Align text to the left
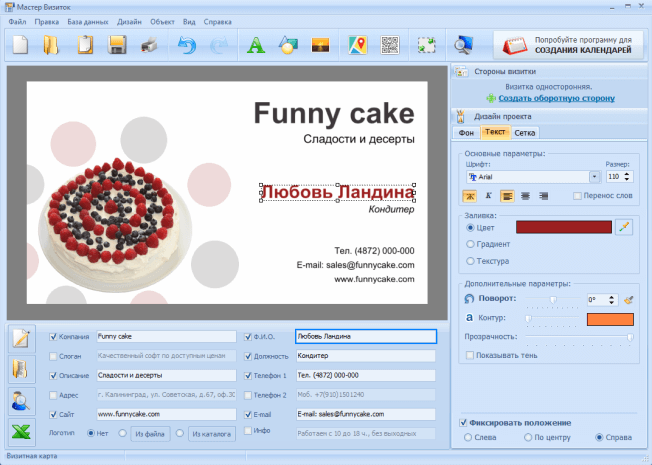 click(x=507, y=196)
